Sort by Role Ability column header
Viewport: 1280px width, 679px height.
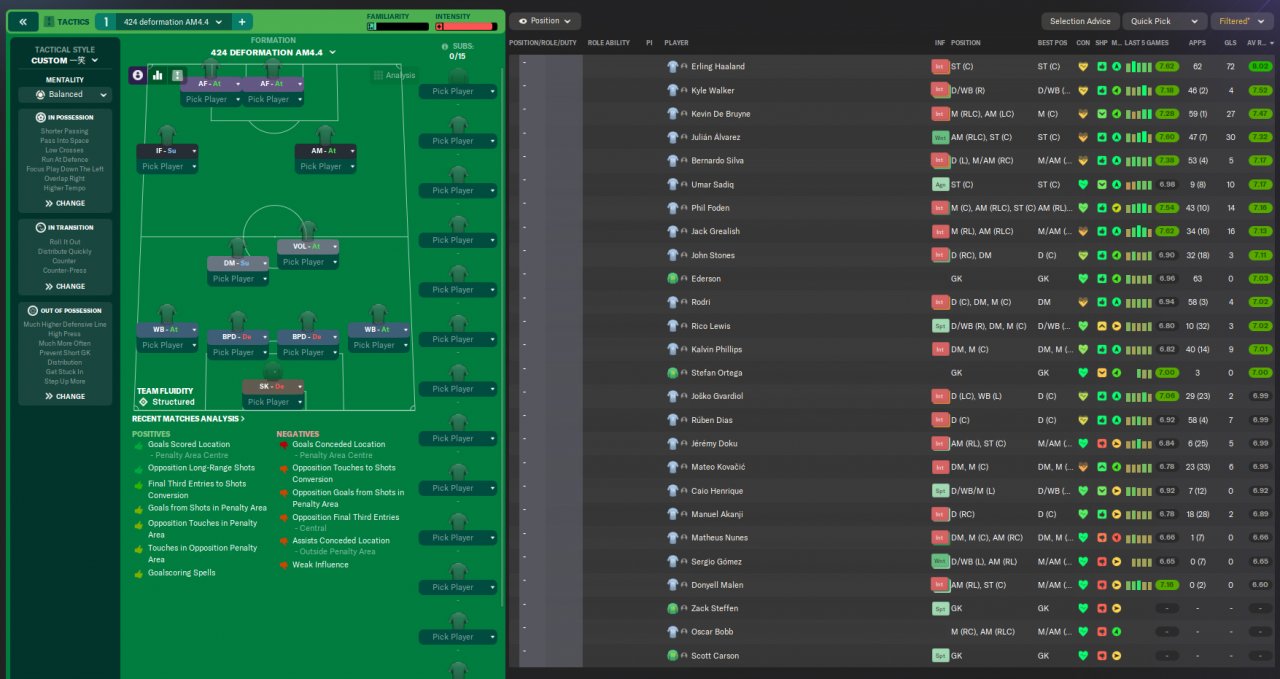(x=609, y=43)
